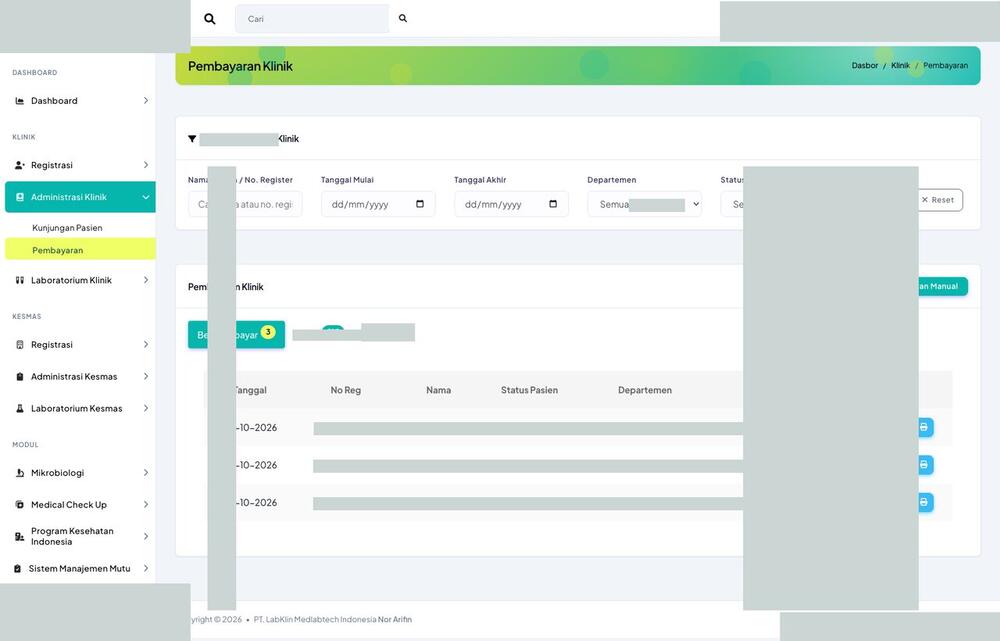Click the Laboratorium Kesmas flask icon

[x=20, y=408]
